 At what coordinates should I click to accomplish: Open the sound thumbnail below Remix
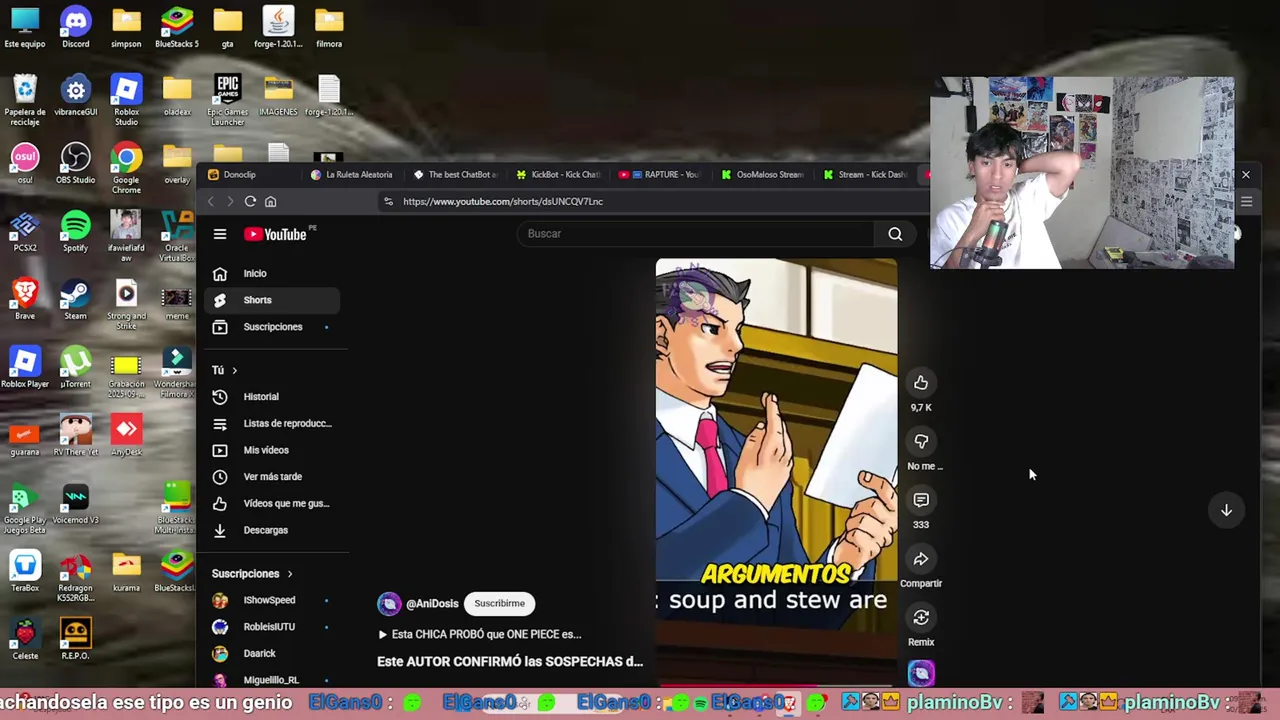(921, 673)
